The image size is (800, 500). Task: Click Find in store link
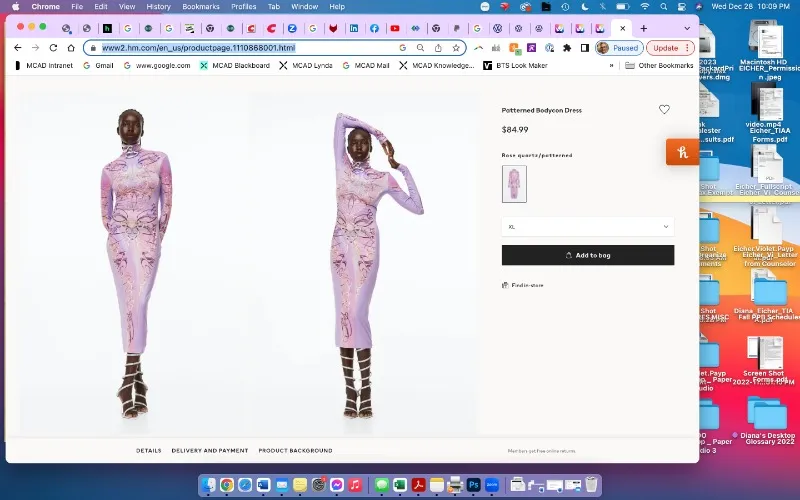pos(523,285)
